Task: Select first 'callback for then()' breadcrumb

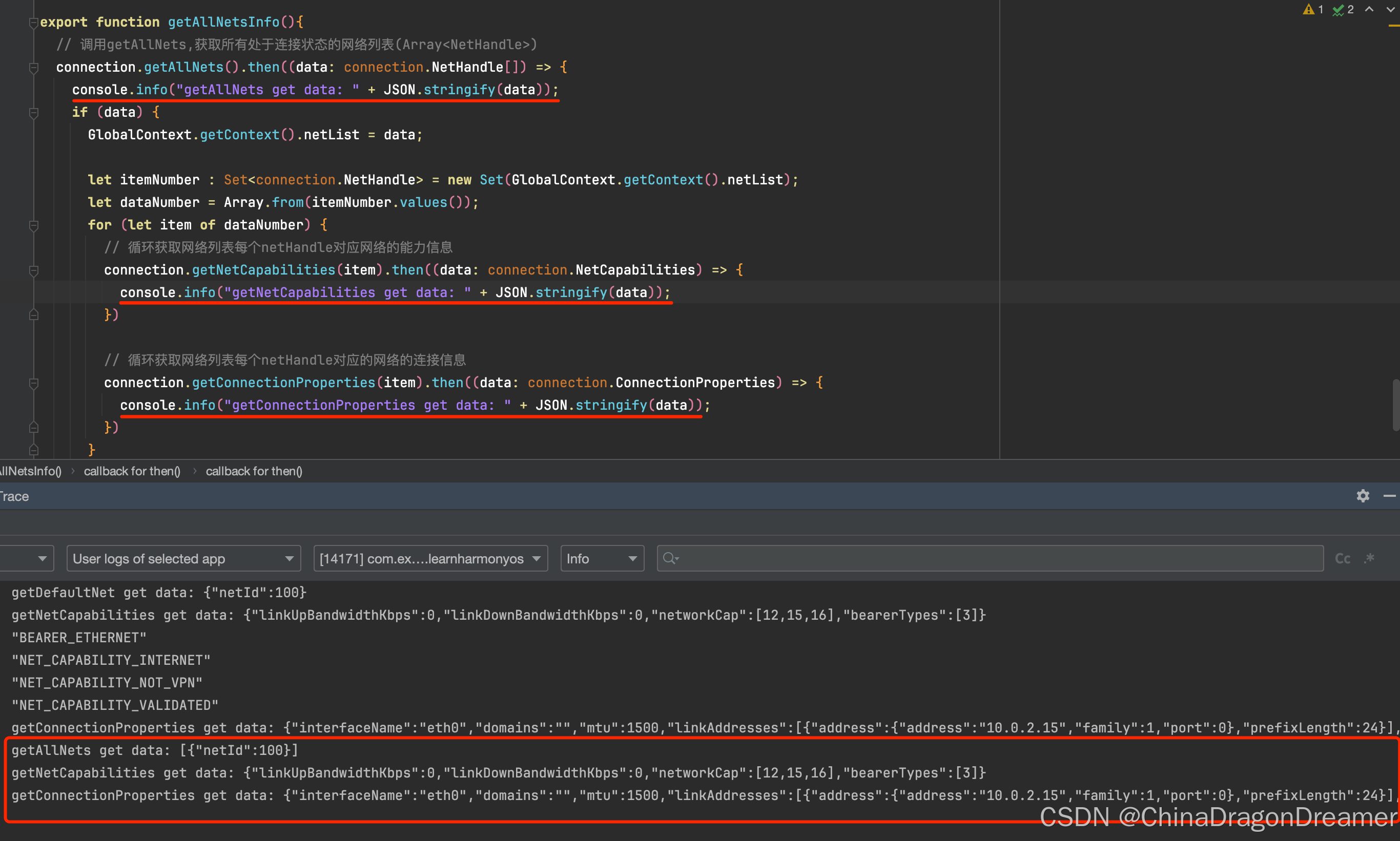Action: tap(132, 471)
